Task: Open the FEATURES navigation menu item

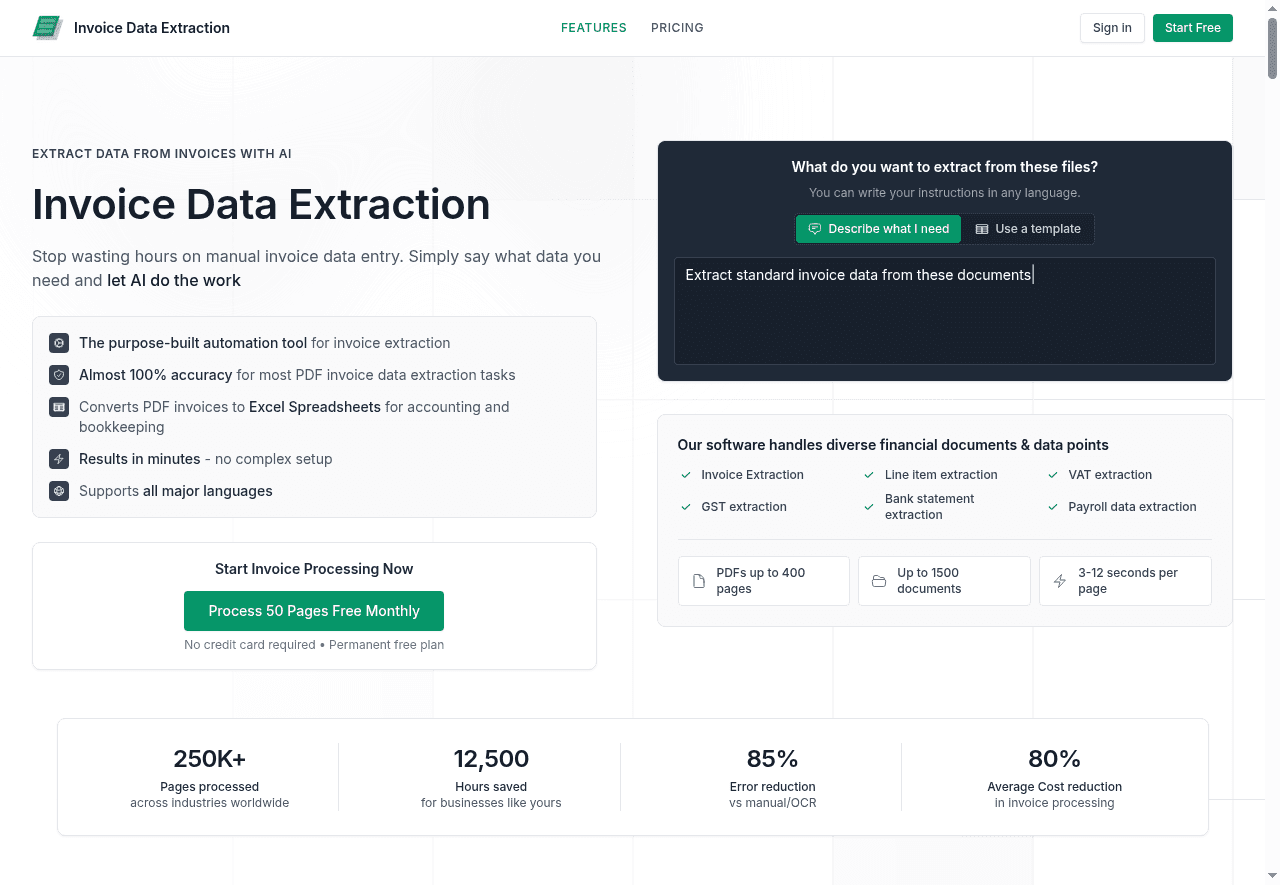Action: (593, 28)
